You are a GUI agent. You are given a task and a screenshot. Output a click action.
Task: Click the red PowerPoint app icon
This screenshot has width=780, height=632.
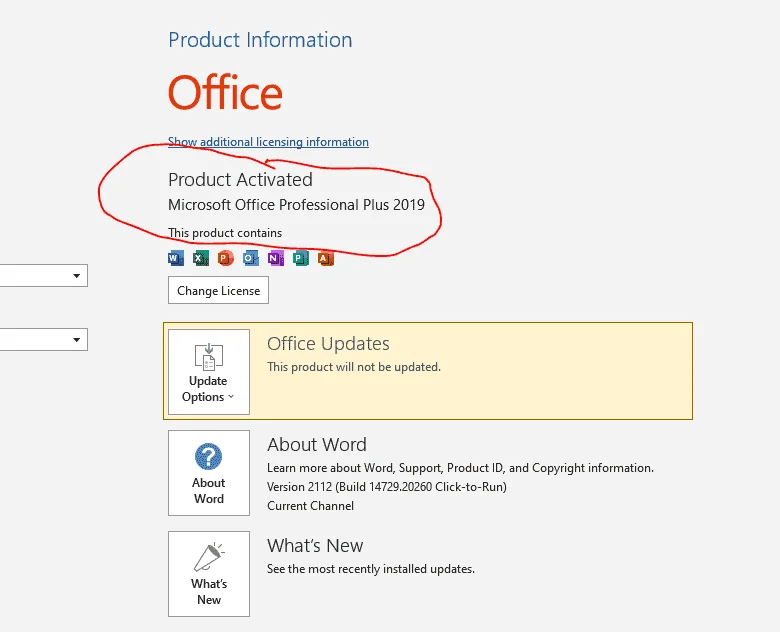[226, 258]
